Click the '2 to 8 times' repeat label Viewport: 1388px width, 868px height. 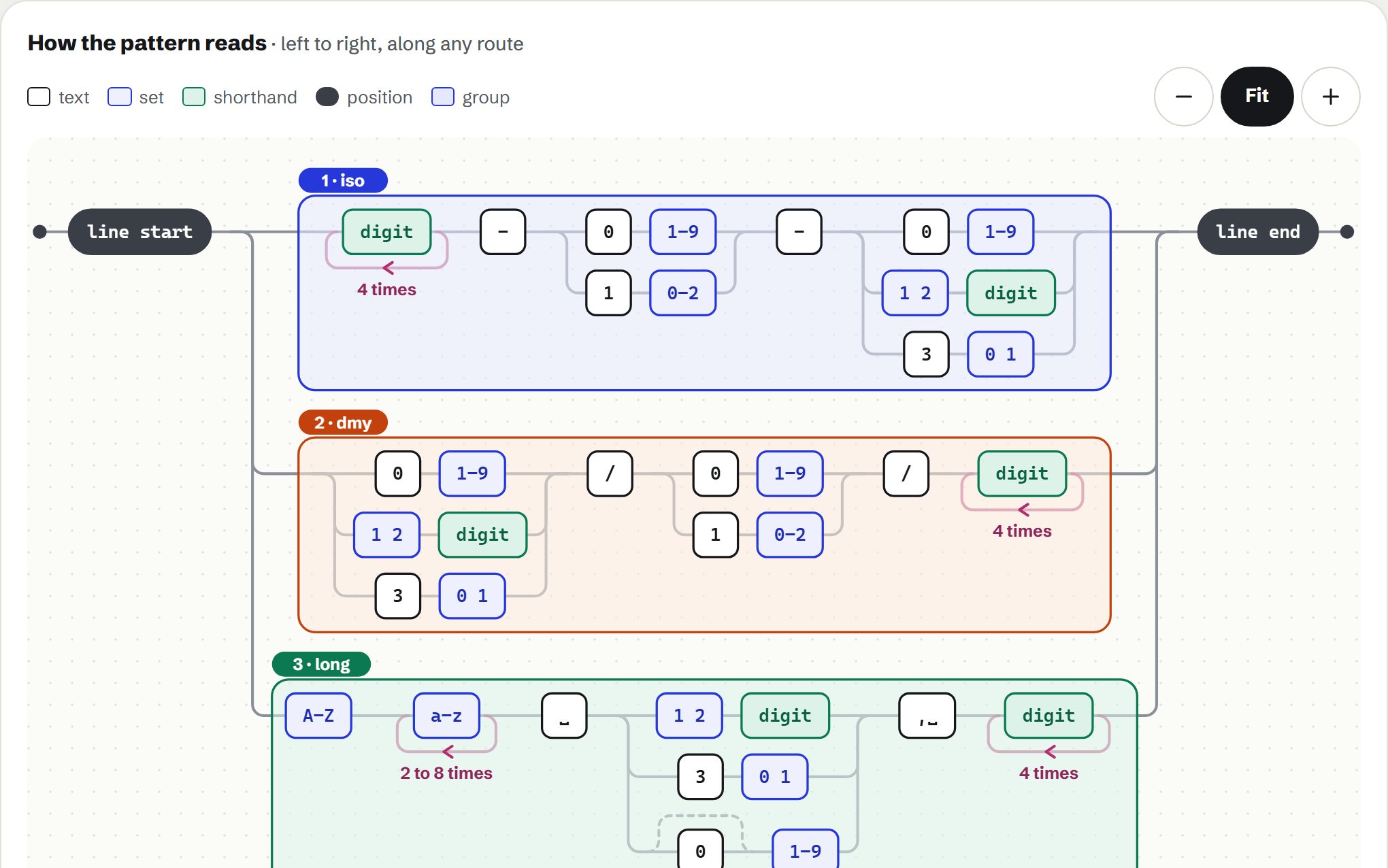(x=446, y=773)
